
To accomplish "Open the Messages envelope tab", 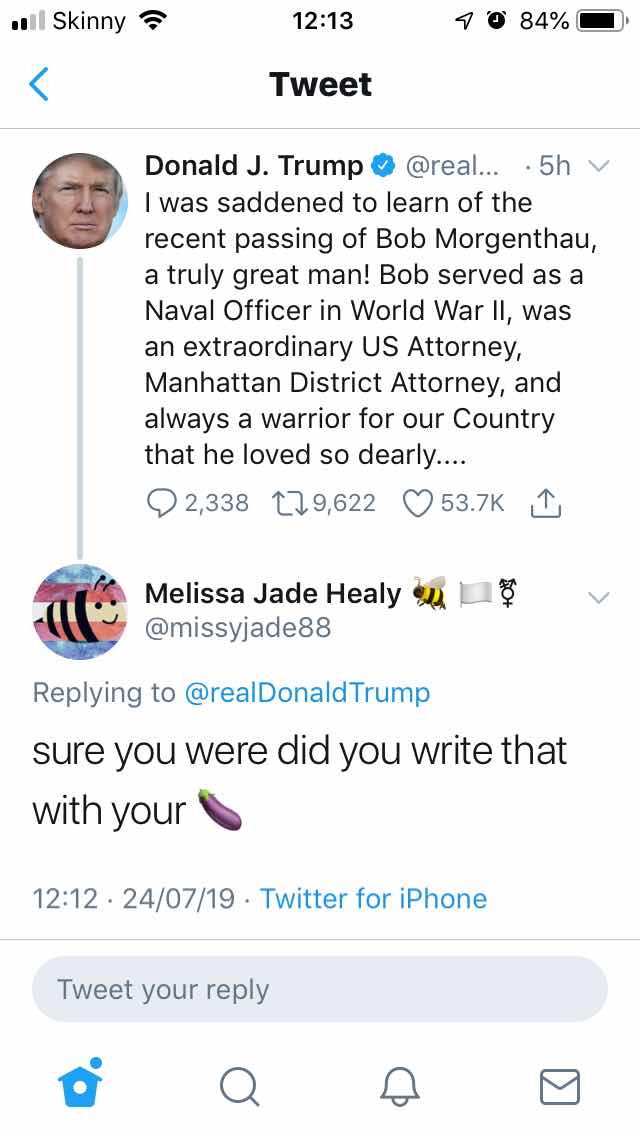I will pos(559,1085).
